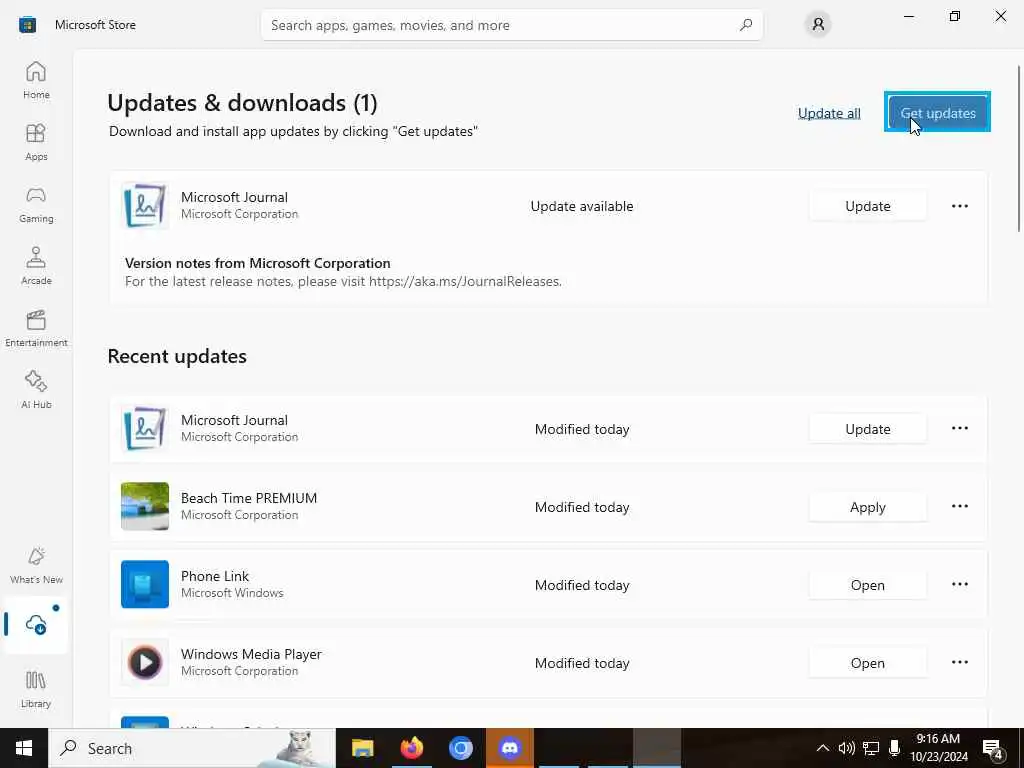The image size is (1024, 768).
Task: Open the Gaming section
Action: pyautogui.click(x=36, y=204)
